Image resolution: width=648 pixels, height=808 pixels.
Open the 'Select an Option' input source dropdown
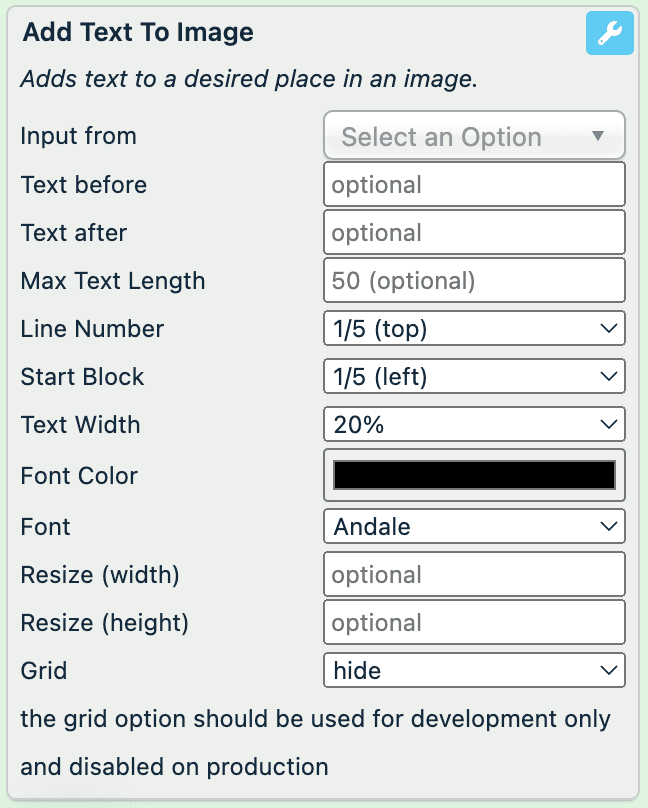pyautogui.click(x=473, y=136)
